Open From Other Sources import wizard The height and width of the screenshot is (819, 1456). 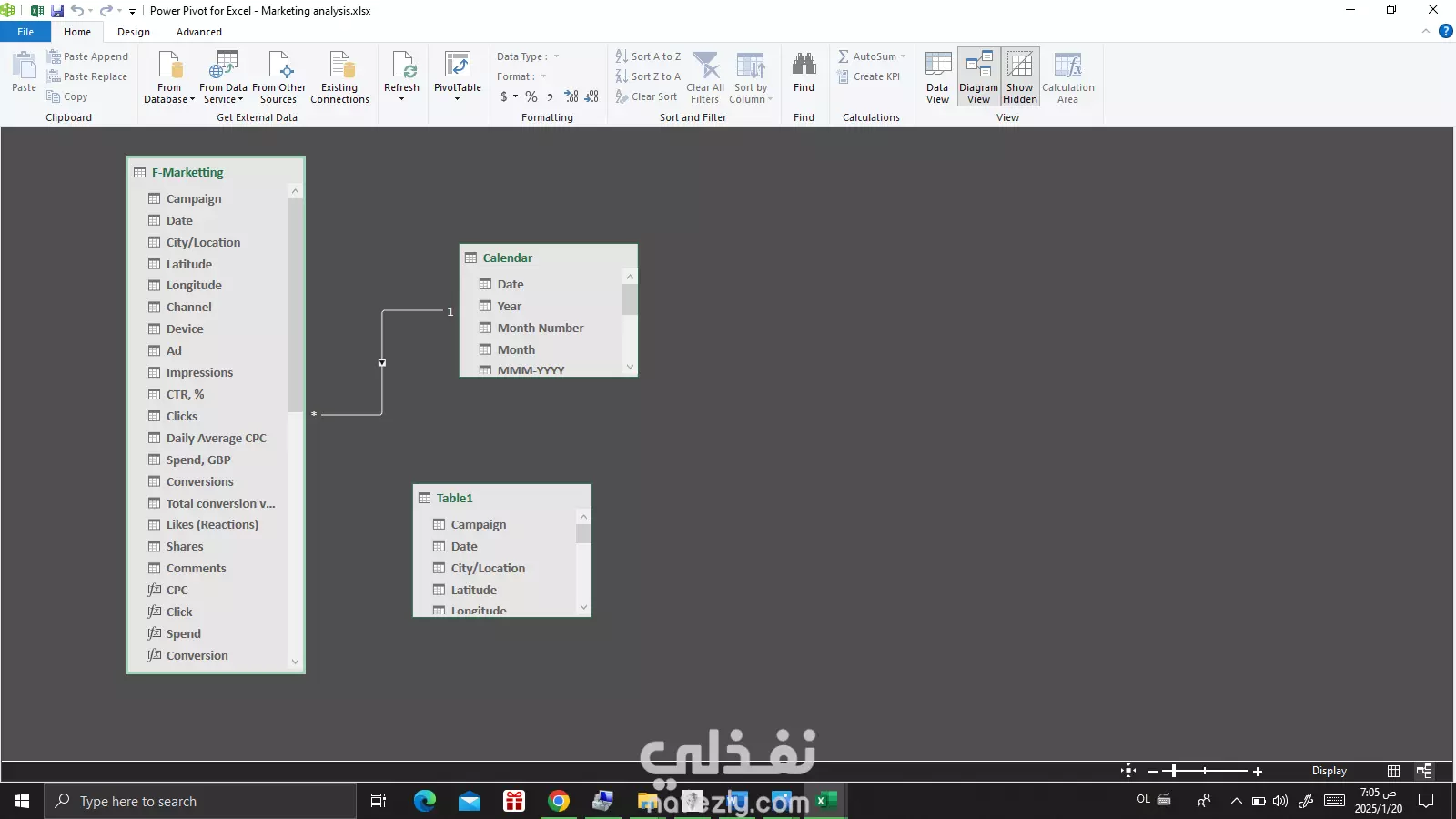(279, 76)
